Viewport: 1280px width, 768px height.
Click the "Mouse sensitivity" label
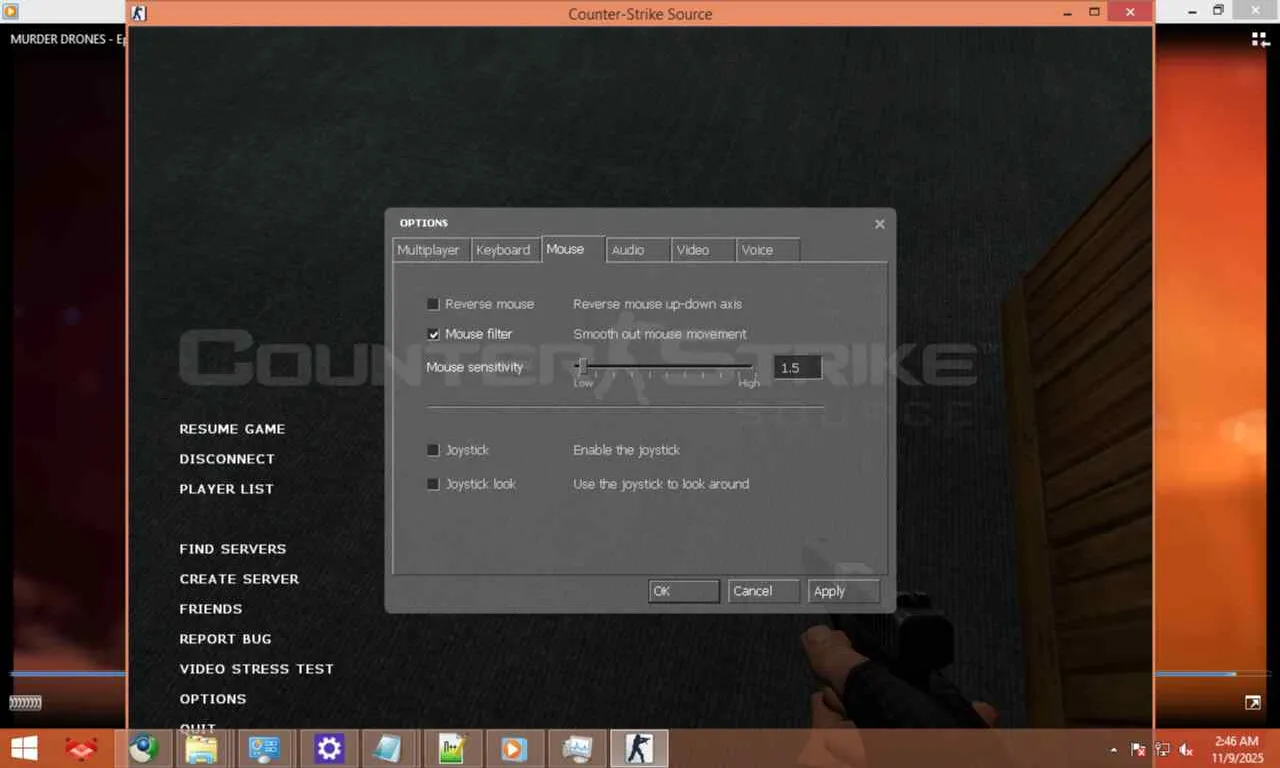click(x=475, y=367)
